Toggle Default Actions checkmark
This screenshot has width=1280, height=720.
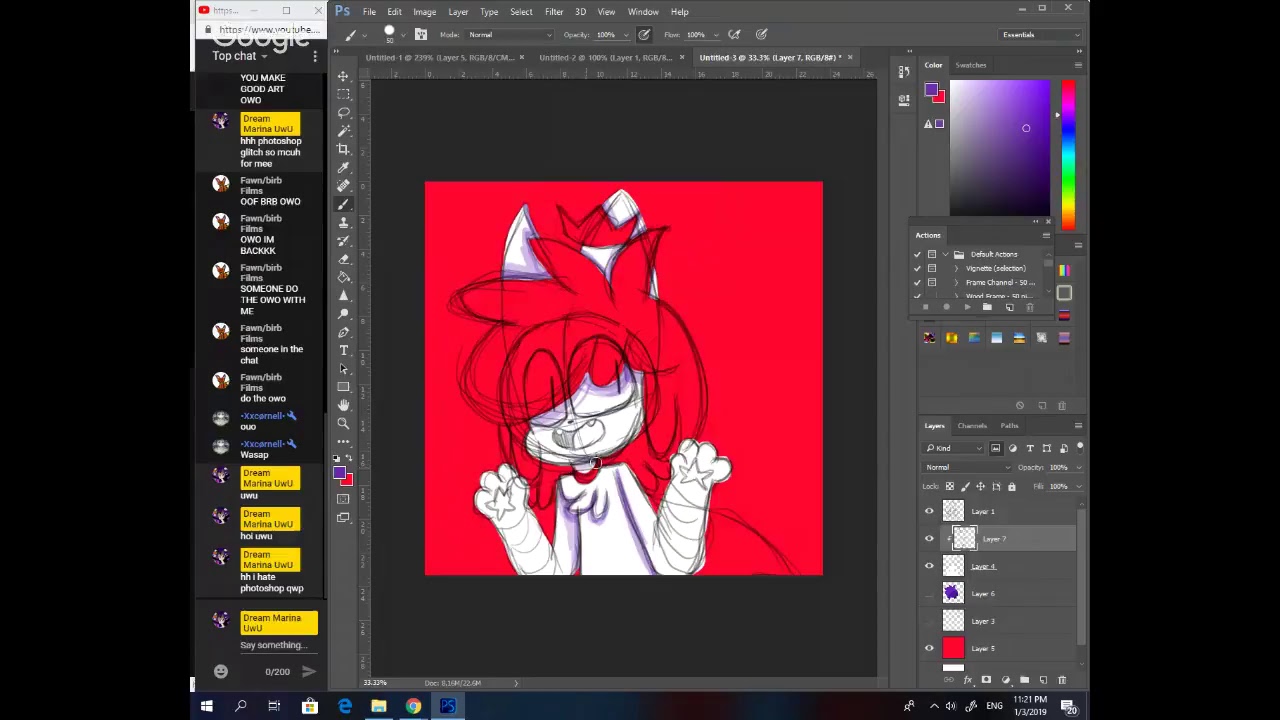(x=917, y=254)
